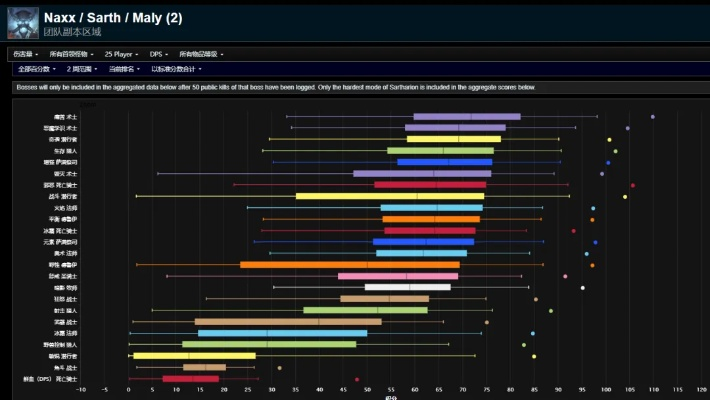710x400 pixels.
Task: Click the white 暗影 牧师 box bar
Action: 407,287
